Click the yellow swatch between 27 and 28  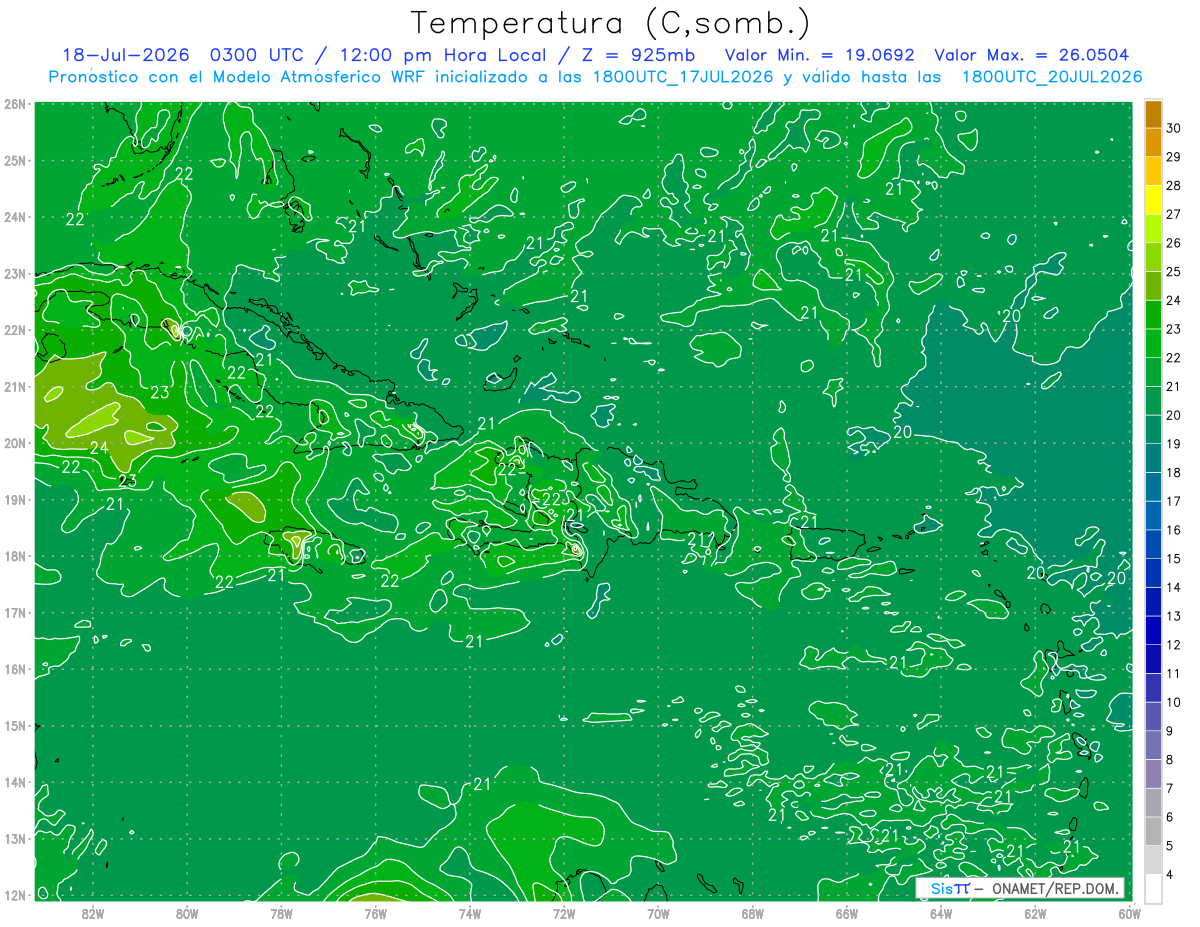point(1153,200)
